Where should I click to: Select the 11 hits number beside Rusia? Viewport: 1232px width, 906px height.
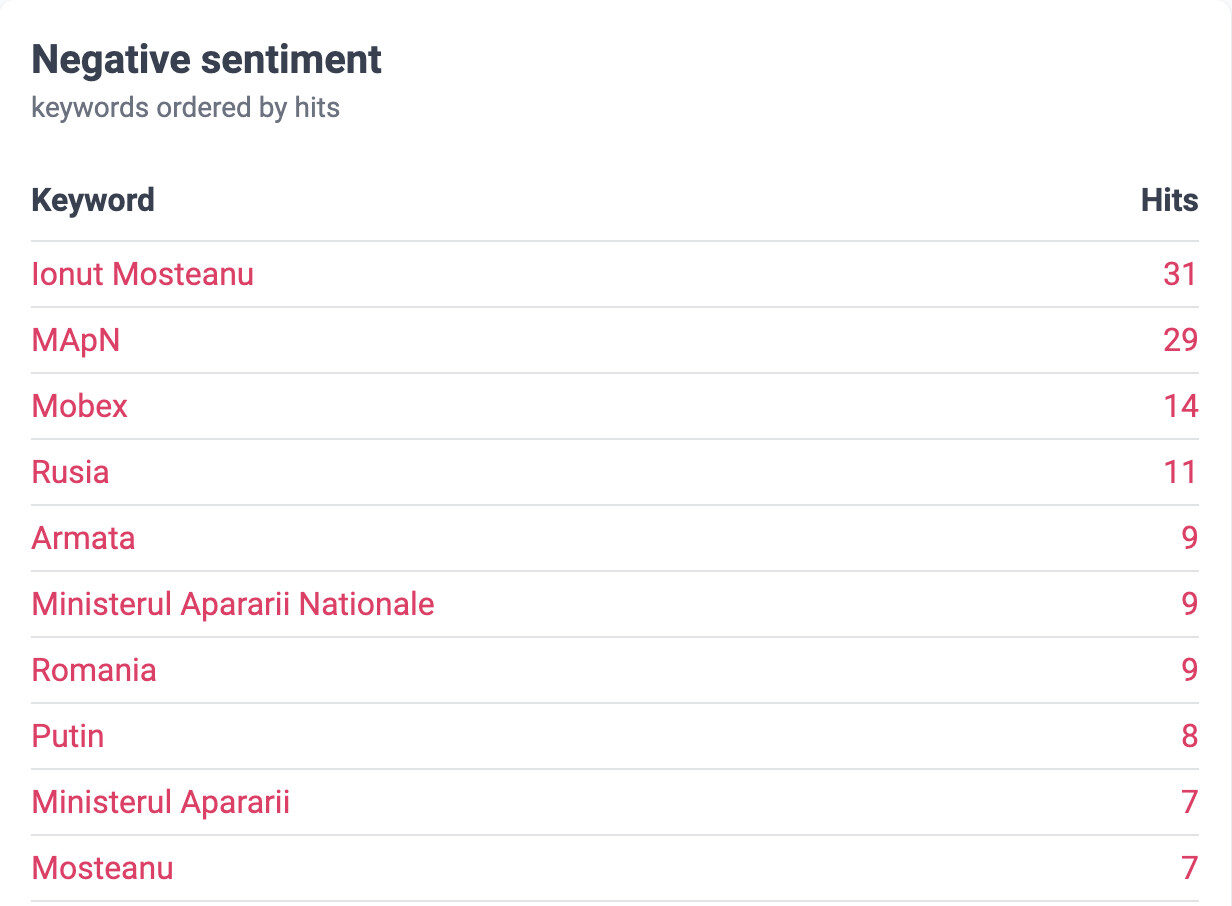[x=1180, y=472]
